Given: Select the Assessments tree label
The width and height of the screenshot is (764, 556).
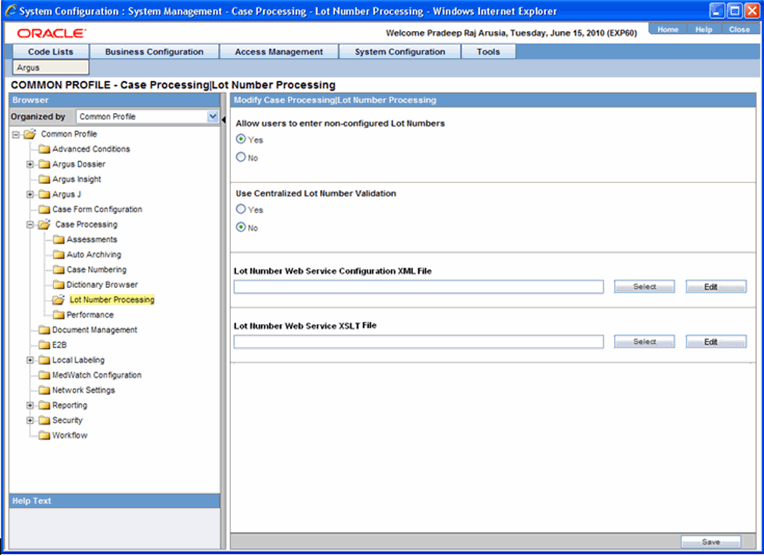Looking at the screenshot, I should click(x=92, y=240).
